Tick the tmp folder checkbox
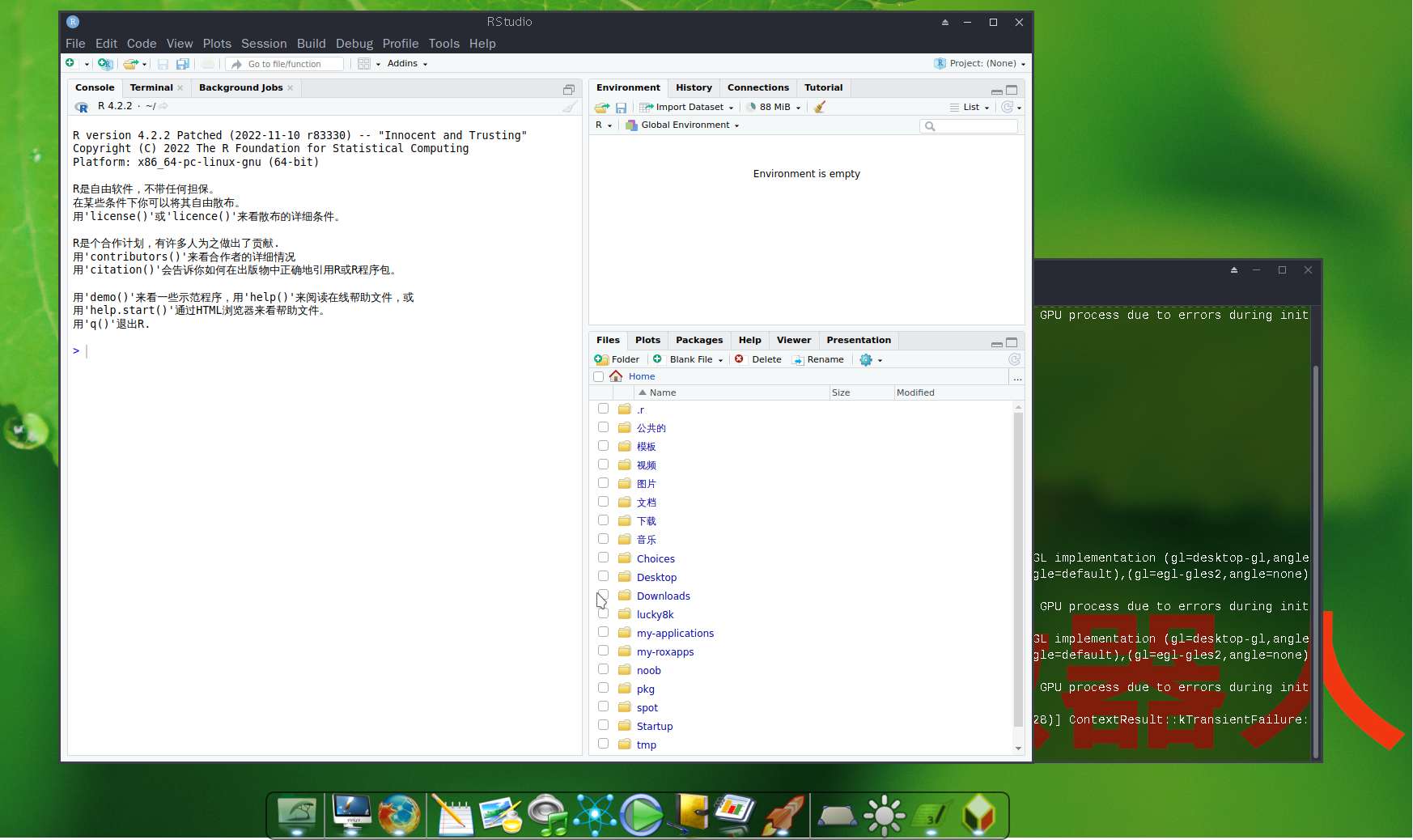1413x840 pixels. 603,744
